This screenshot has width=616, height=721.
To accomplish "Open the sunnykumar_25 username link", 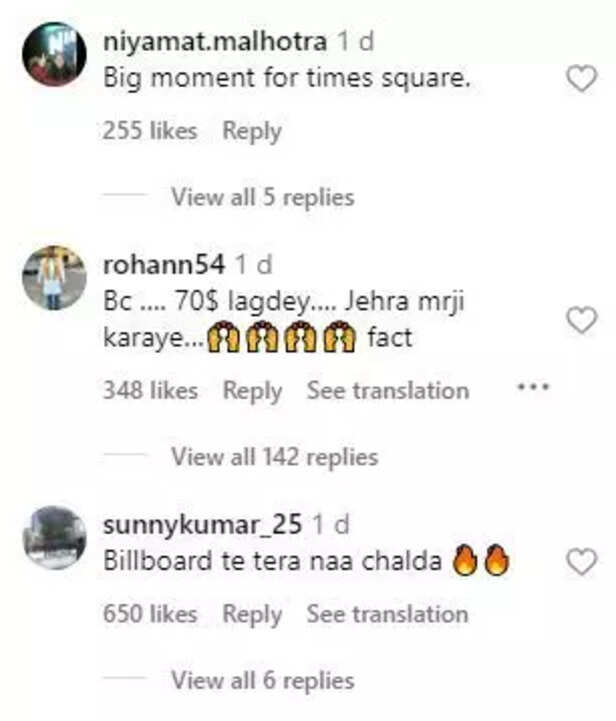I will [x=203, y=524].
